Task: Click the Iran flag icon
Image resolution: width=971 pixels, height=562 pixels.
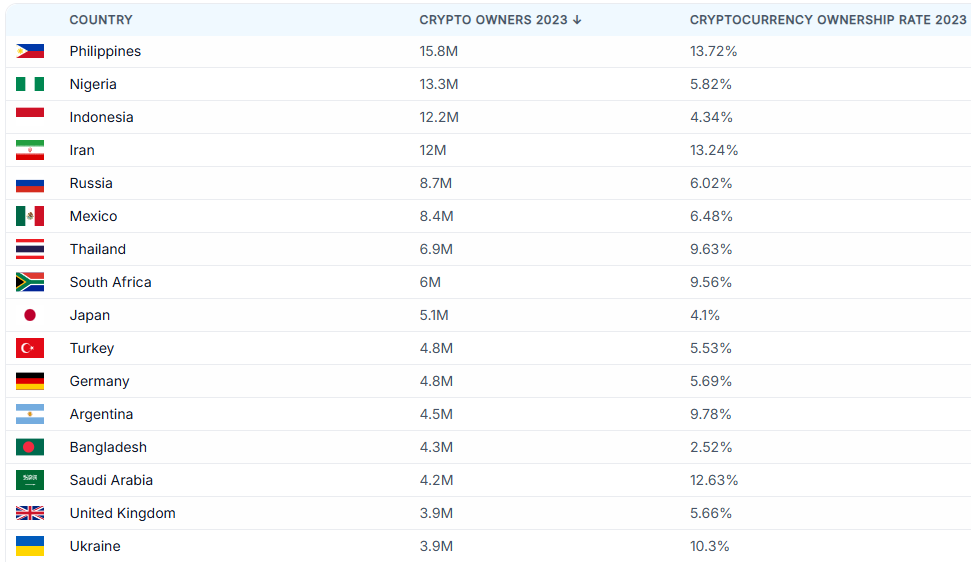Action: [x=30, y=150]
